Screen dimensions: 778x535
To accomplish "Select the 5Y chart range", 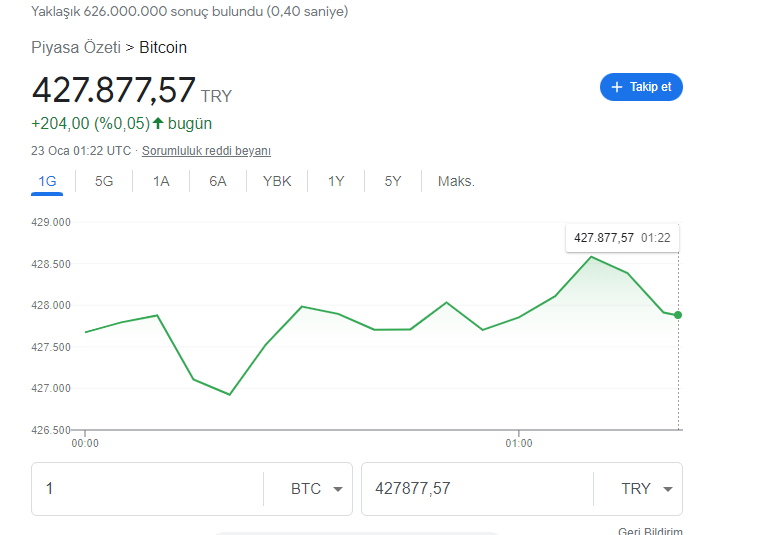I will click(393, 181).
